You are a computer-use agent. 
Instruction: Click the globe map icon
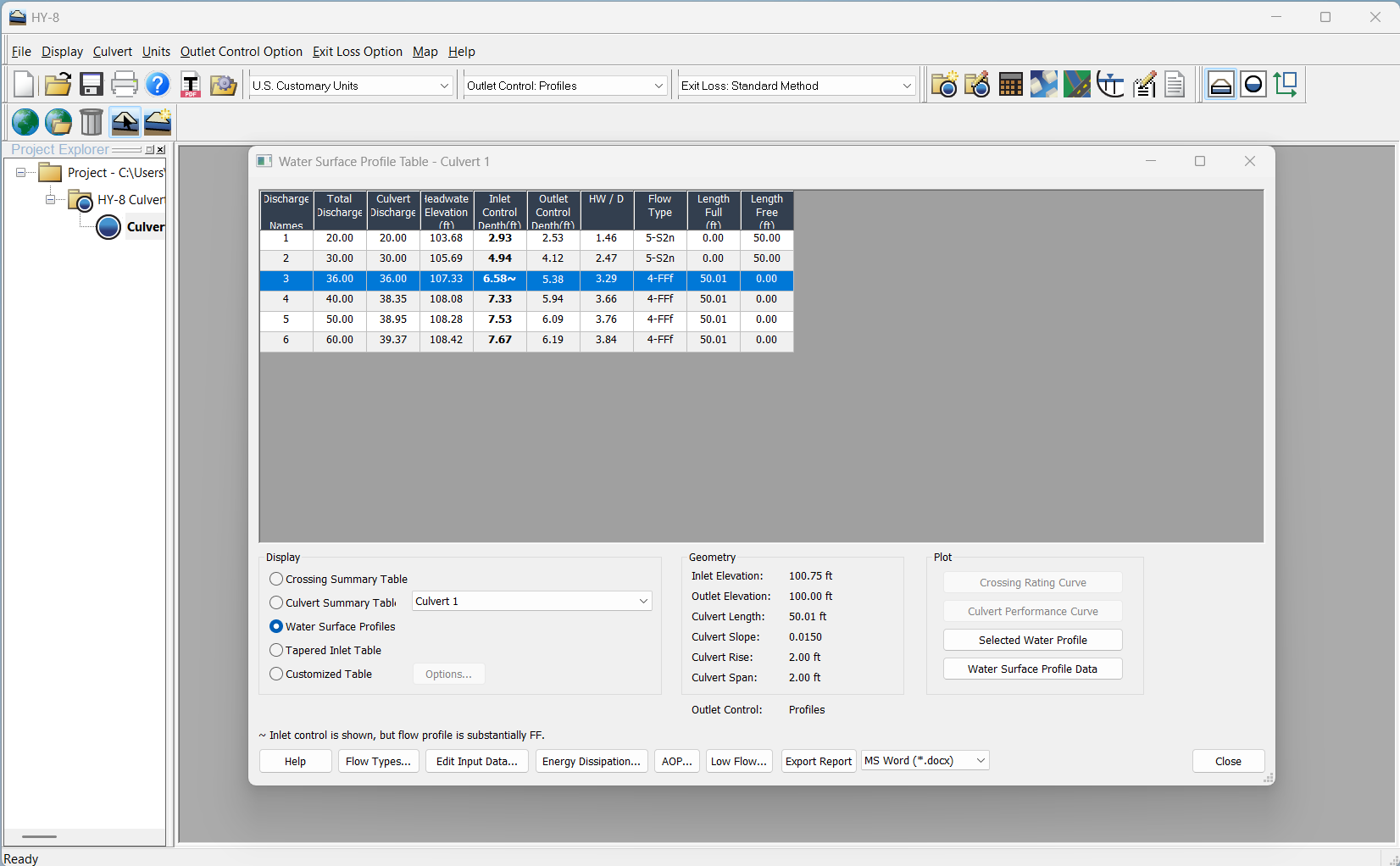click(x=25, y=122)
